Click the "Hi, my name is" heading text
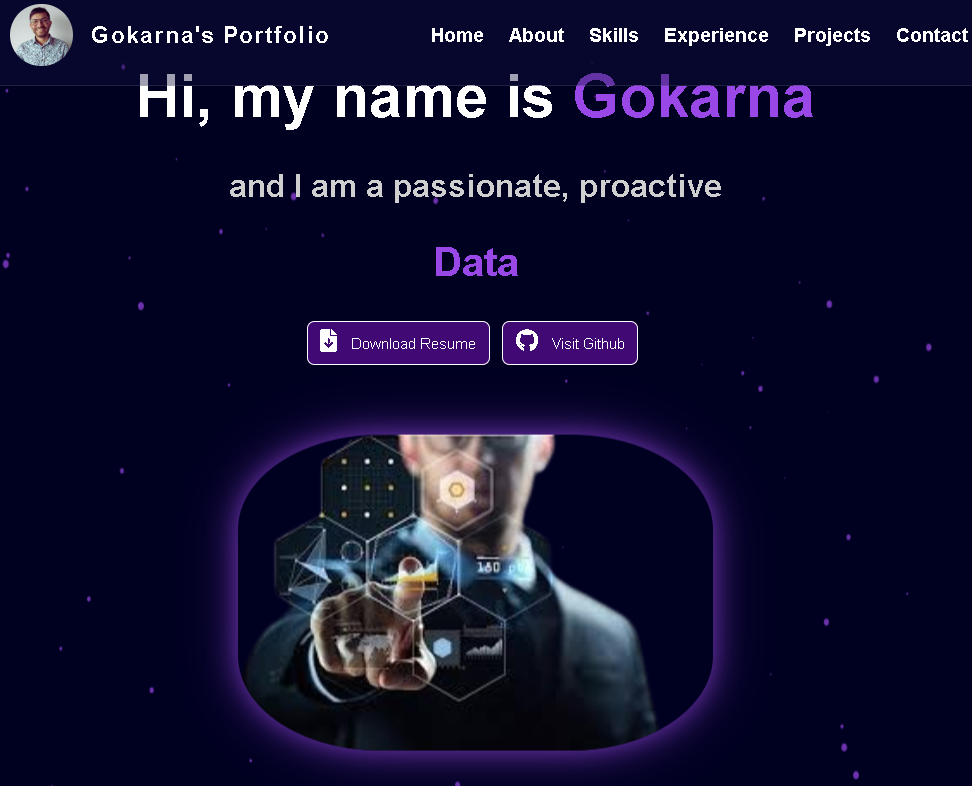972x786 pixels. [345, 98]
